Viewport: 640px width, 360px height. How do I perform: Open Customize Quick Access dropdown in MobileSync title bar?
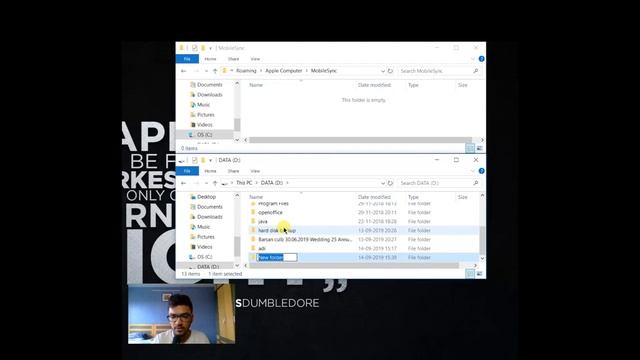(211, 48)
